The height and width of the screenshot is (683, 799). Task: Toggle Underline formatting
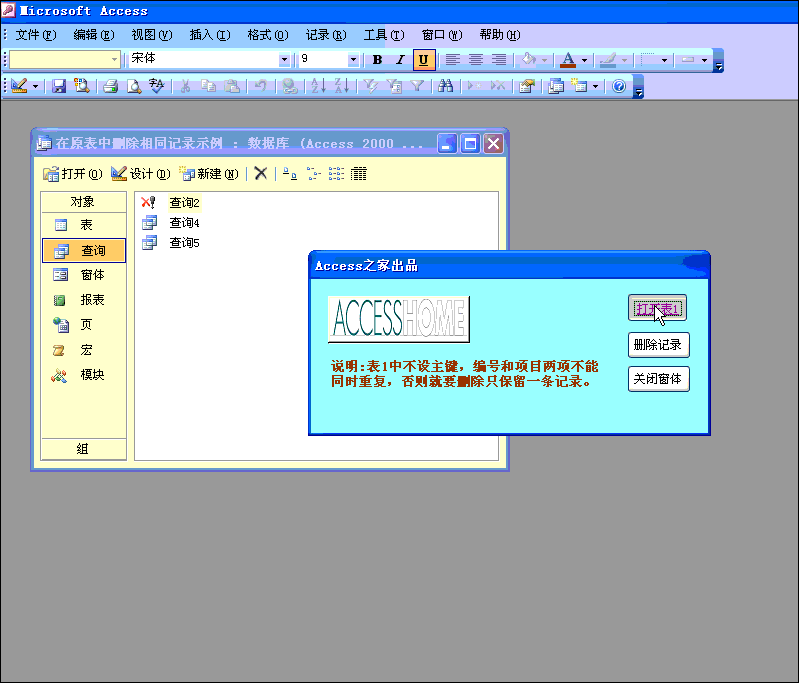[423, 60]
